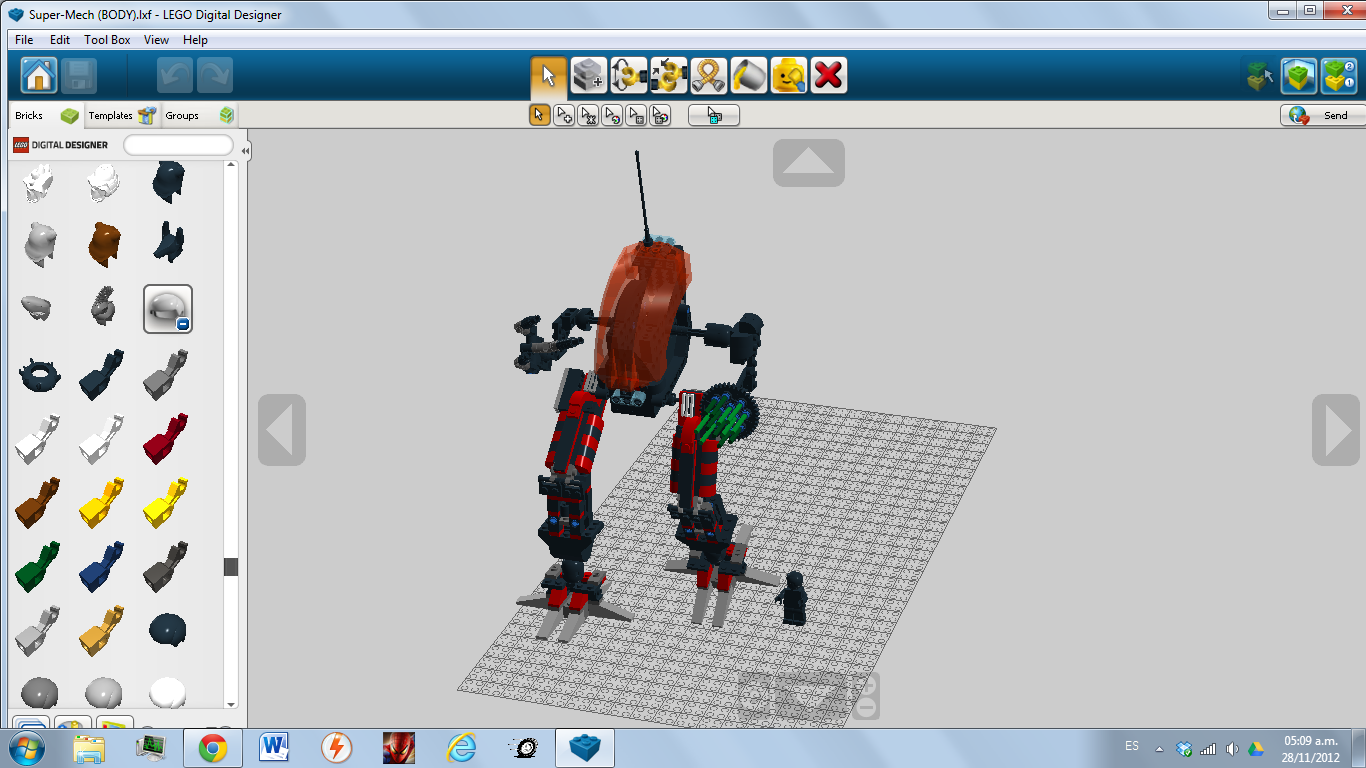The width and height of the screenshot is (1366, 768).
Task: Collapse the brick palette with double-arrow
Action: click(244, 150)
